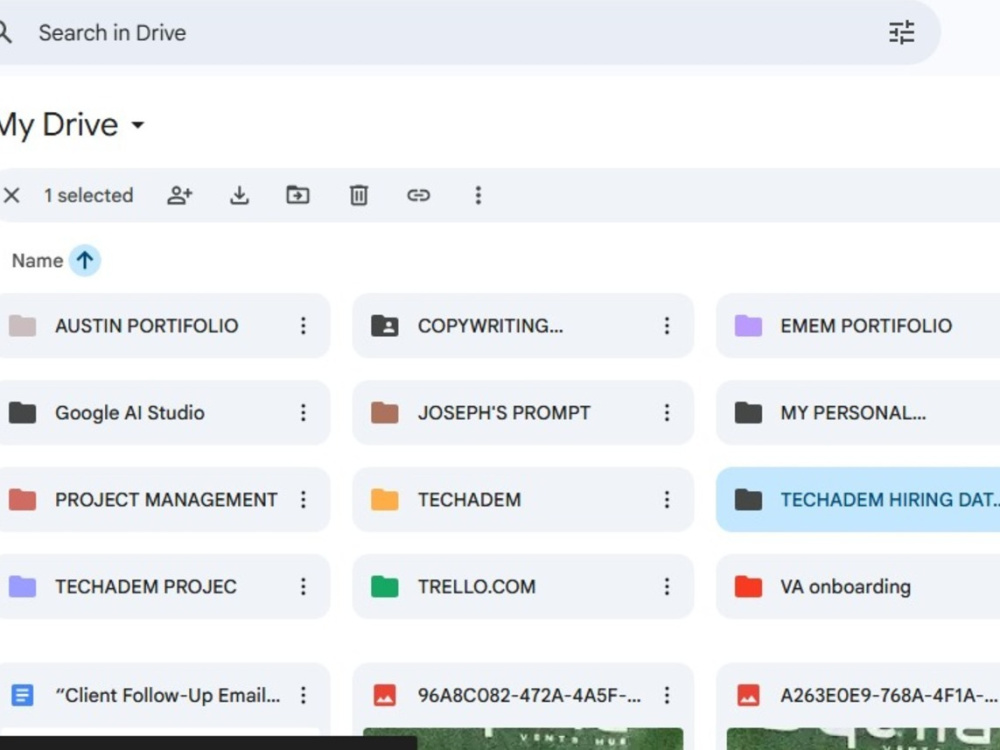Copy link of selected item
This screenshot has height=750, width=1000.
pos(418,195)
